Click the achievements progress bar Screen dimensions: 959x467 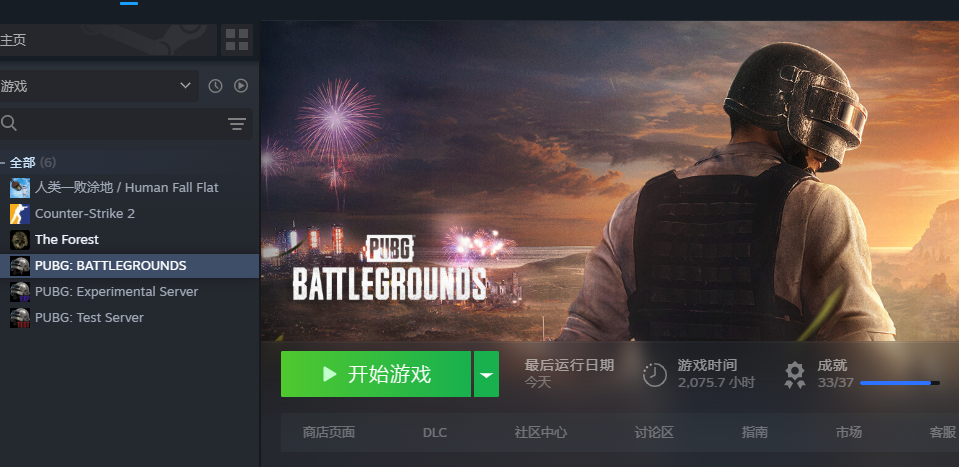(900, 383)
